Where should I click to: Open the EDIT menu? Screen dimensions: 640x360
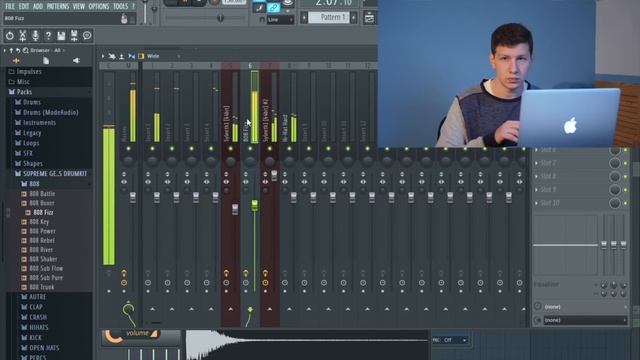(x=24, y=6)
